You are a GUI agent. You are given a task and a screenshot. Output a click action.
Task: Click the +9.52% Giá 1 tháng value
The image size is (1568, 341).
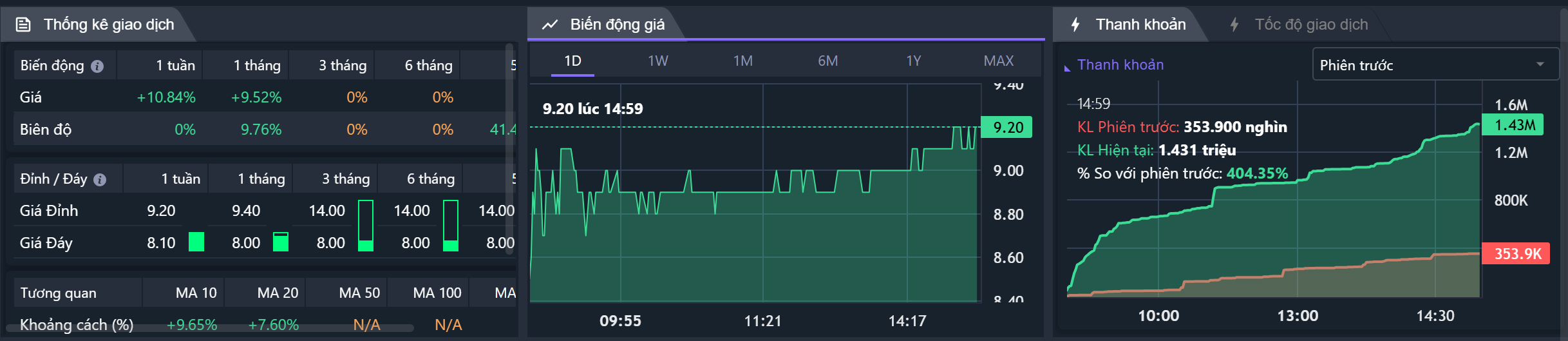coord(256,97)
